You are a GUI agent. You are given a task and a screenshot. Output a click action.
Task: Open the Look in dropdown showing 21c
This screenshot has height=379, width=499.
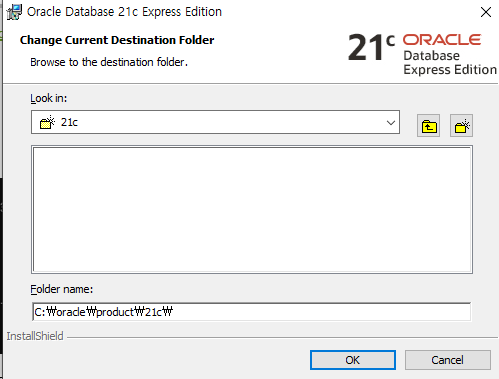(215, 122)
